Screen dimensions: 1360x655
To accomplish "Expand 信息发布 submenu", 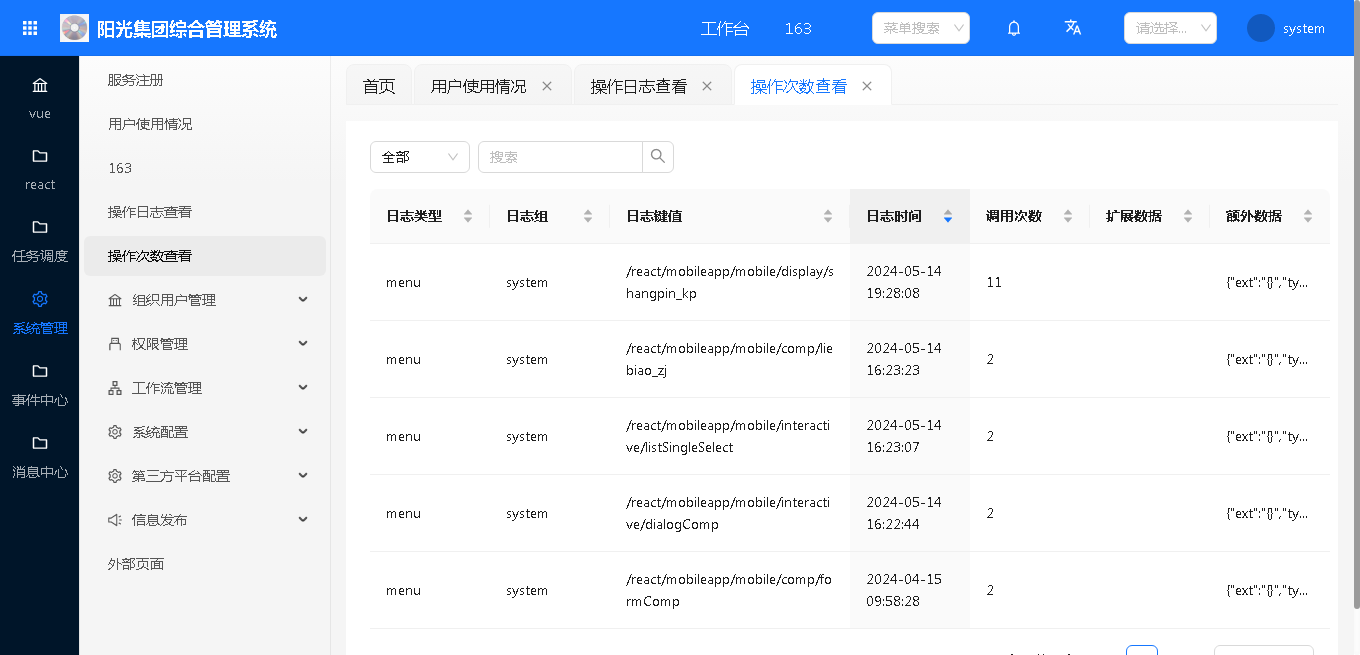I will (x=205, y=520).
